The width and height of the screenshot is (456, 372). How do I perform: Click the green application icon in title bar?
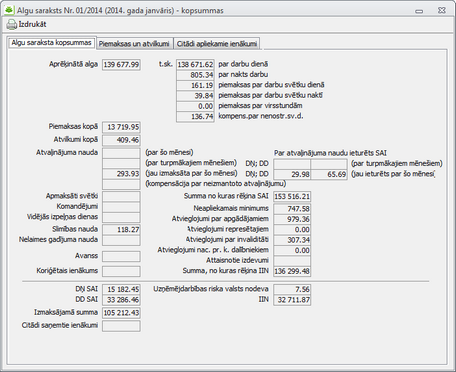pyautogui.click(x=9, y=10)
